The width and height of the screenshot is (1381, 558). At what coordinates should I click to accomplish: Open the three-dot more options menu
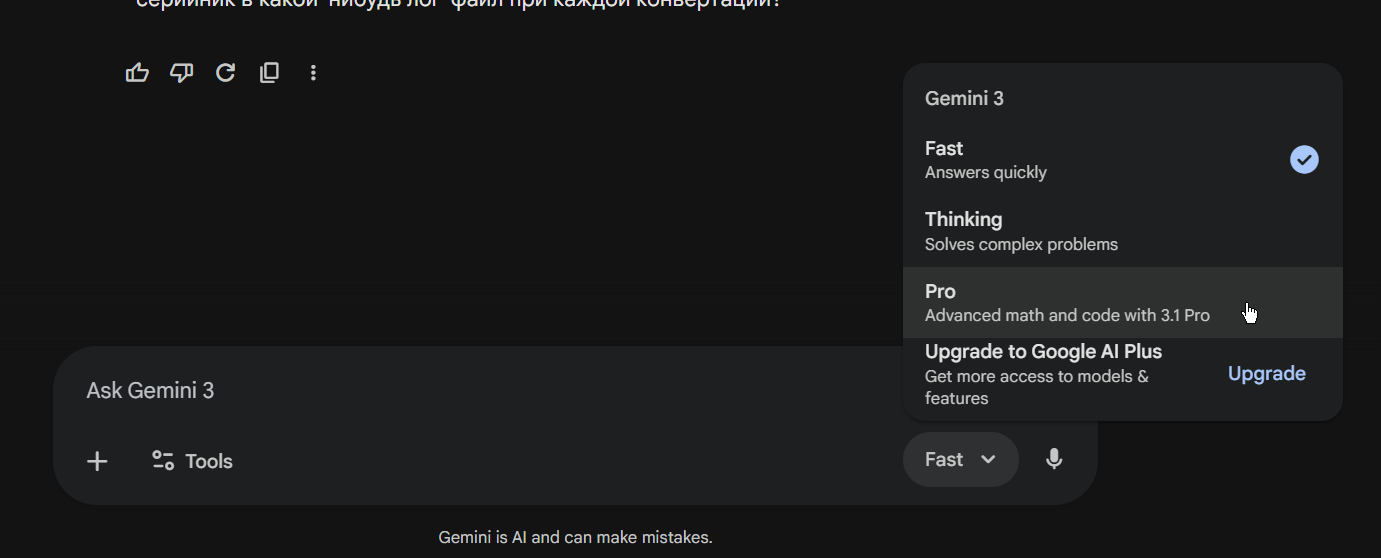tap(313, 73)
